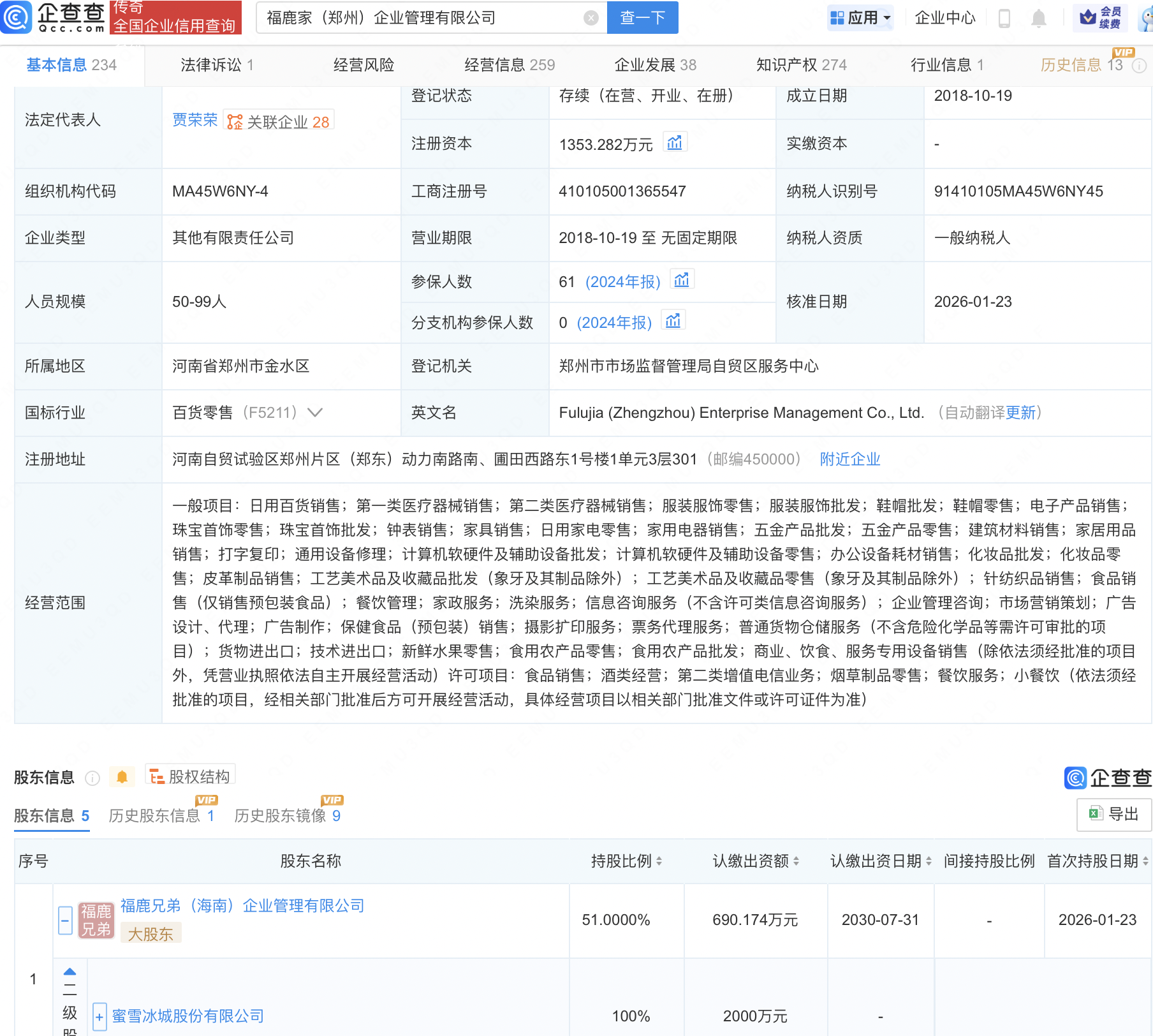
Task: Export shareholder data with 导出 button
Action: (1113, 814)
